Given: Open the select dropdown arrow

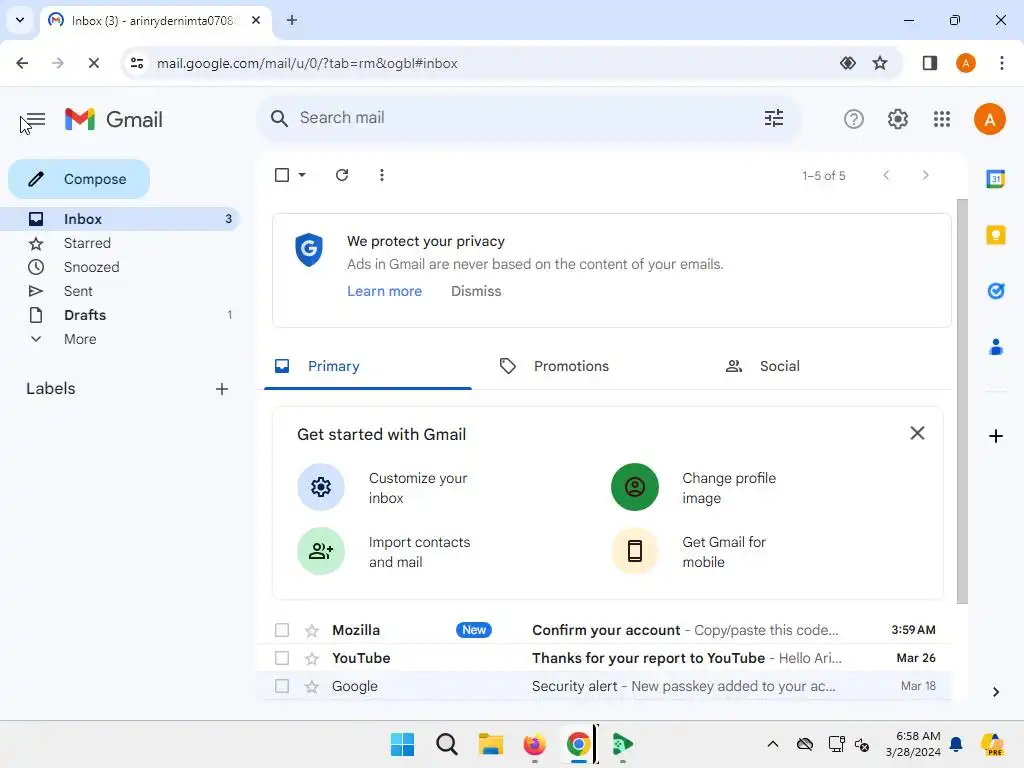Looking at the screenshot, I should [x=302, y=175].
